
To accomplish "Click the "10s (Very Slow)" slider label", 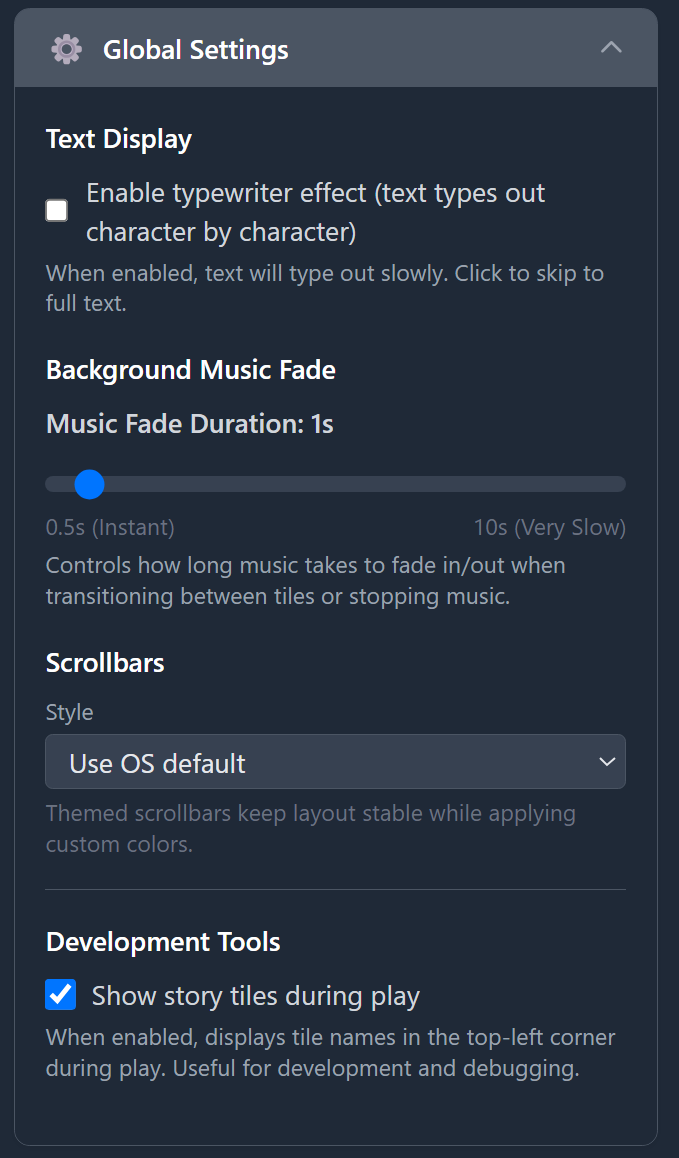I will 549,527.
